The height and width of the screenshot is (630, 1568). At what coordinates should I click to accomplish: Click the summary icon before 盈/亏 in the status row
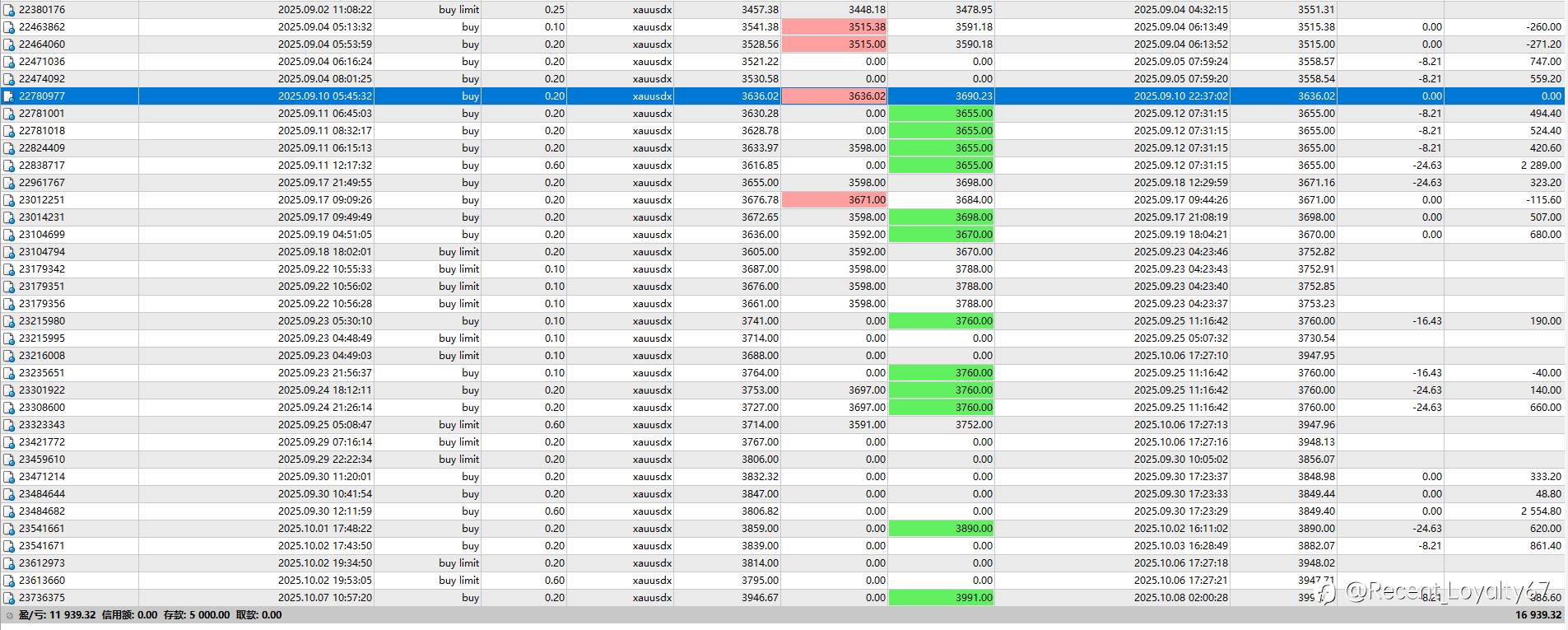[x=9, y=615]
